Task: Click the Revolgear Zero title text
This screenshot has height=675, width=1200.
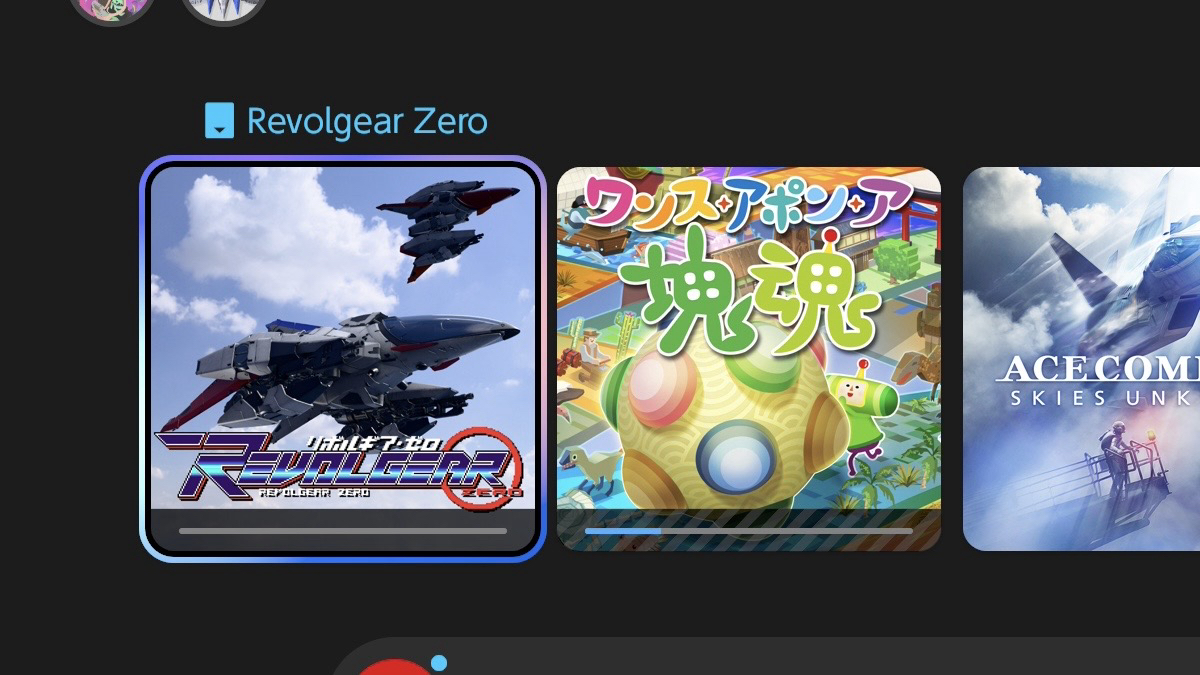Action: point(367,122)
